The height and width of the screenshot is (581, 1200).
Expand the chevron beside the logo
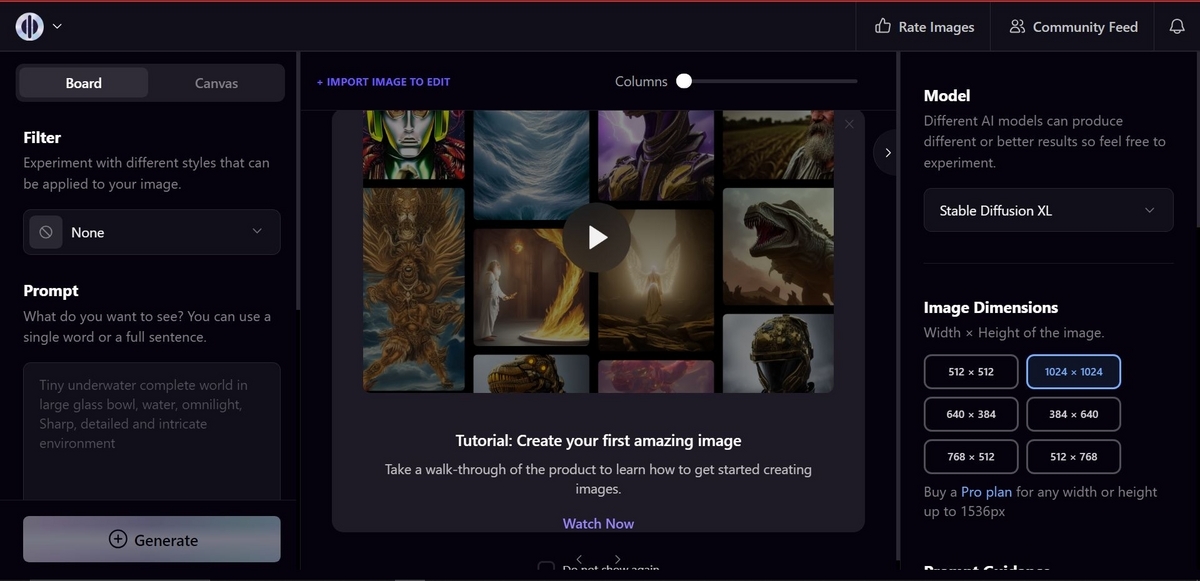[57, 27]
